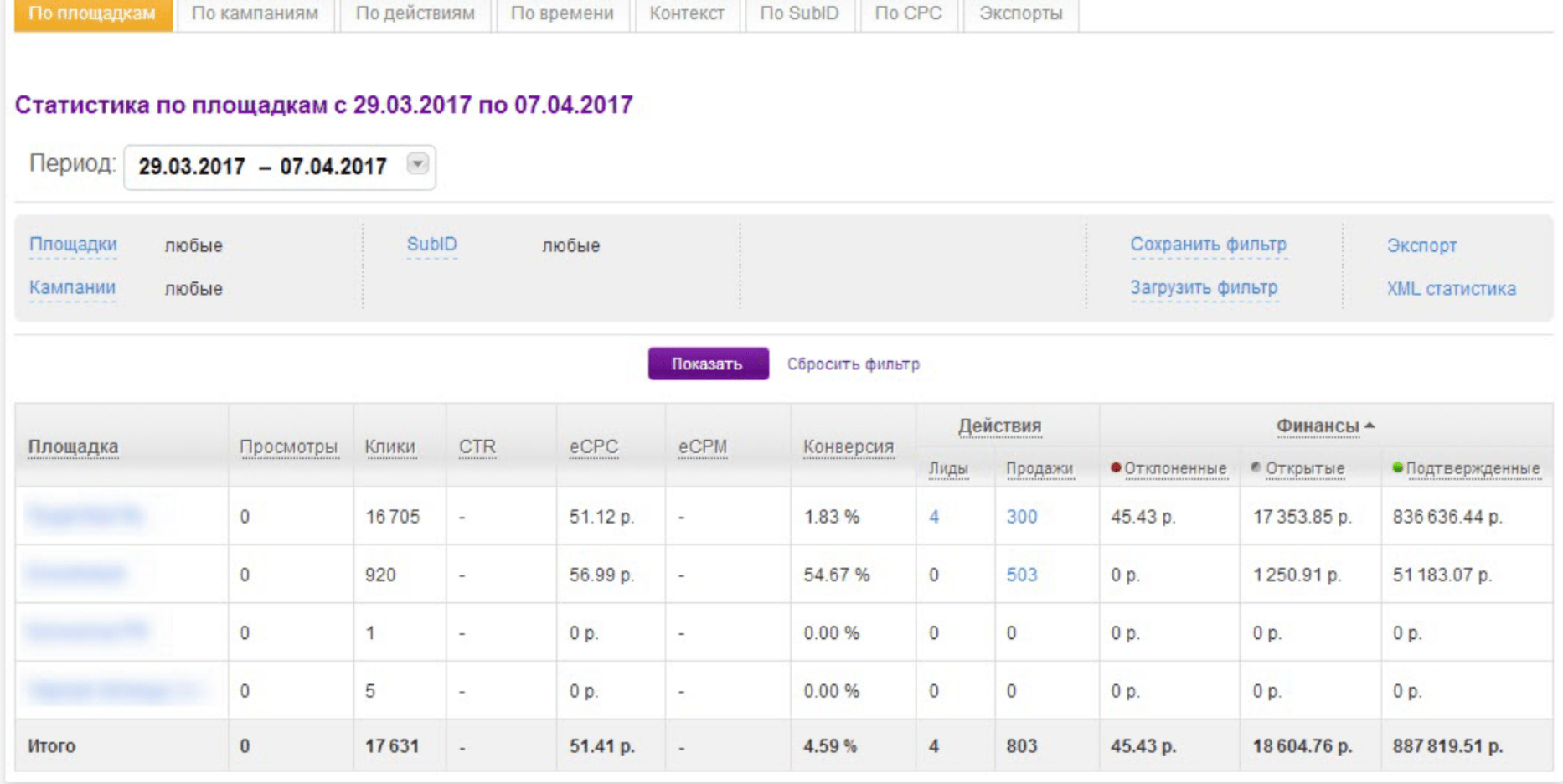Open the По времени tab
This screenshot has height=784, width=1563.
tap(562, 13)
